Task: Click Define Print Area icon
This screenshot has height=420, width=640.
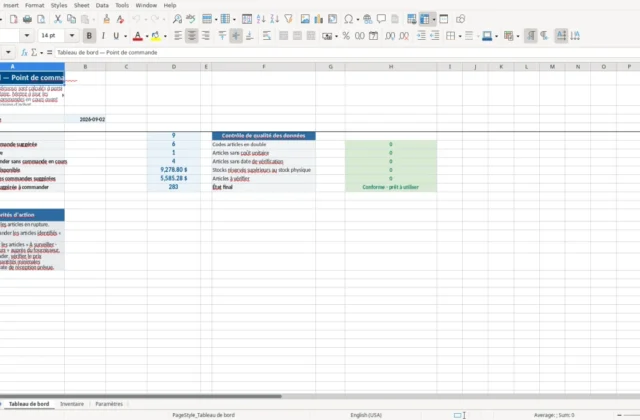Action: [x=411, y=19]
